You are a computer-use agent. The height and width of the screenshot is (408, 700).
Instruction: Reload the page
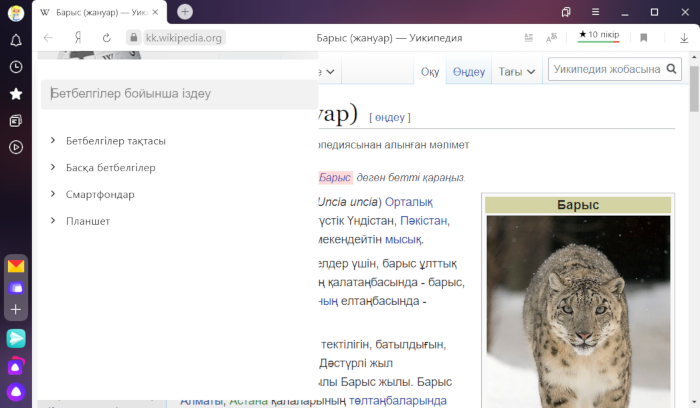pyautogui.click(x=106, y=38)
